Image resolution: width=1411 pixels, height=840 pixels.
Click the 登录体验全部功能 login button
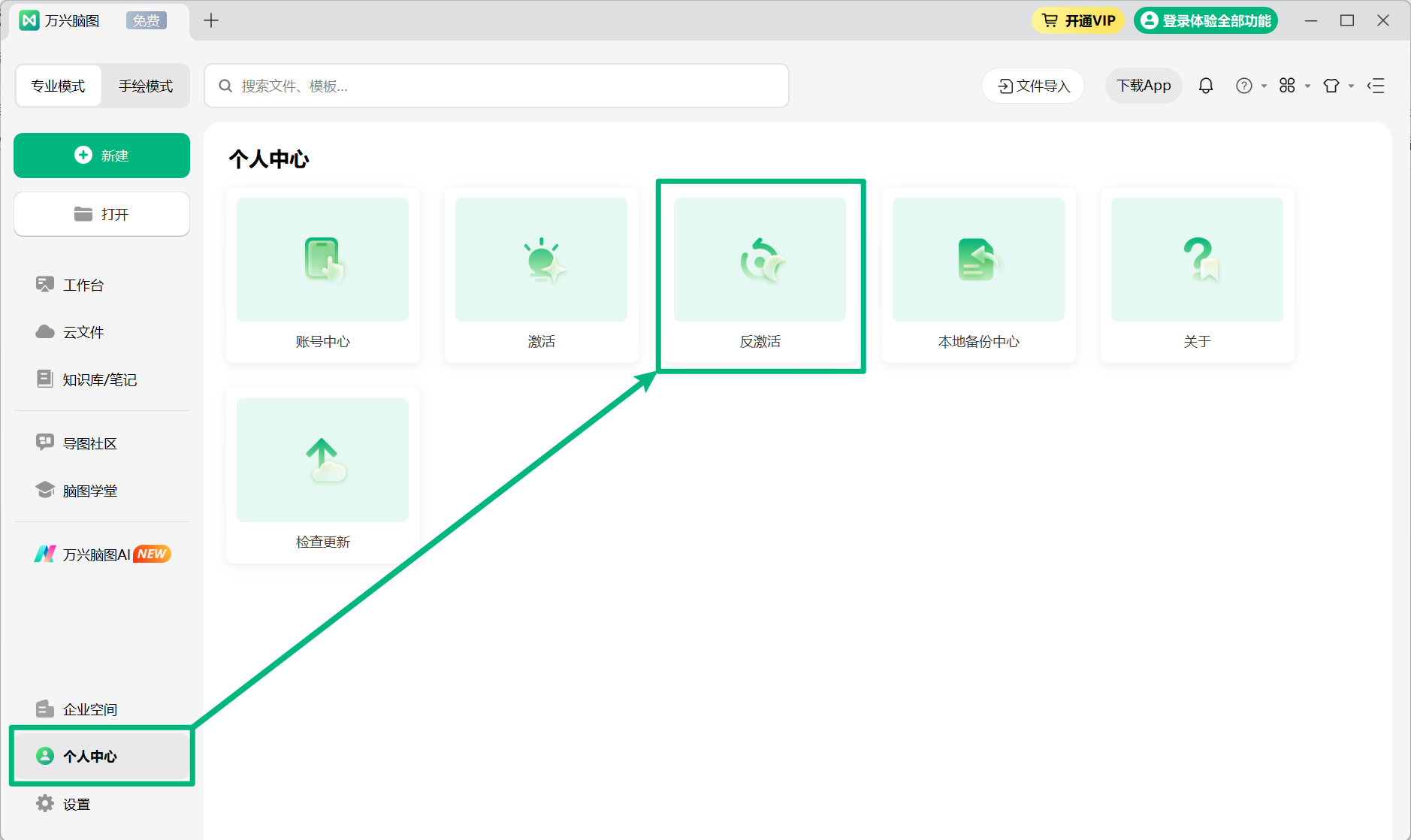pos(1206,20)
